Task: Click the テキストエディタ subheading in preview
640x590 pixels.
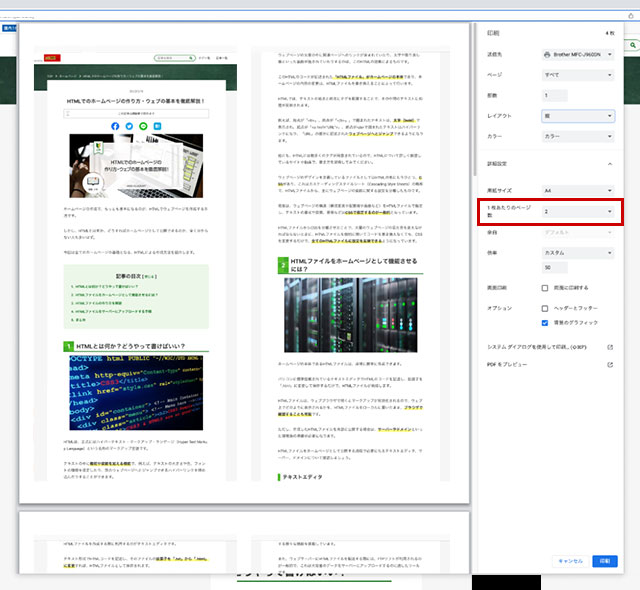Action: tap(302, 477)
